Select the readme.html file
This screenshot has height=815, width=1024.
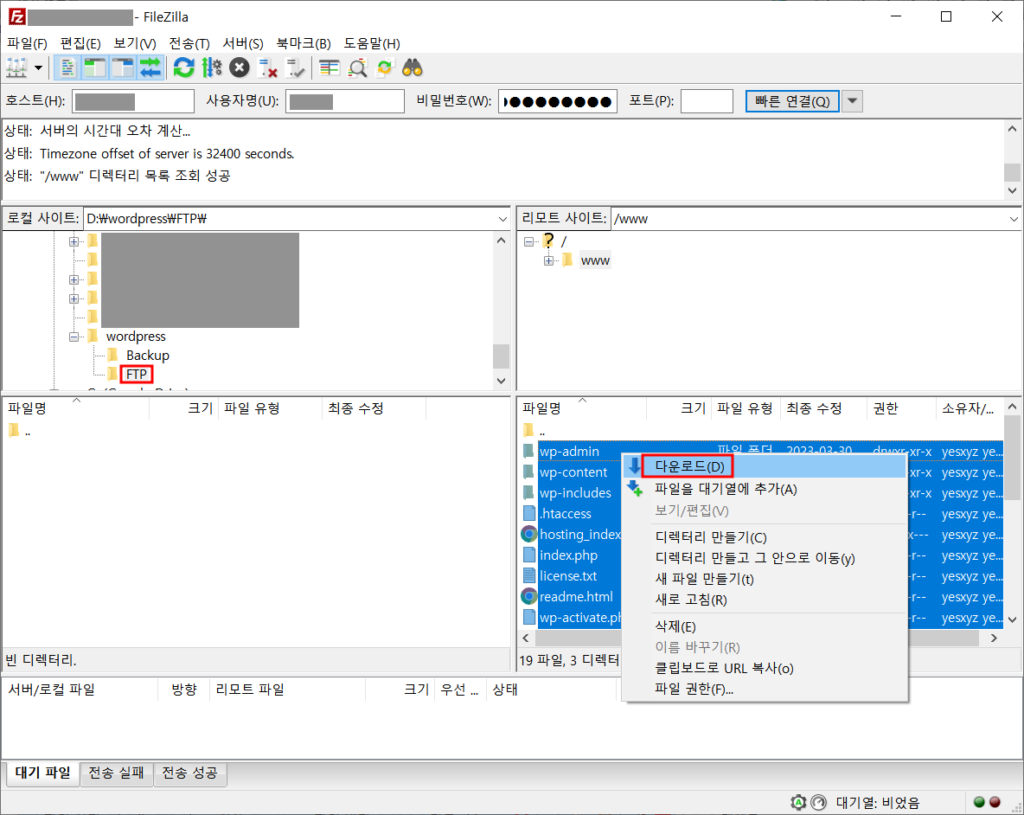click(576, 597)
